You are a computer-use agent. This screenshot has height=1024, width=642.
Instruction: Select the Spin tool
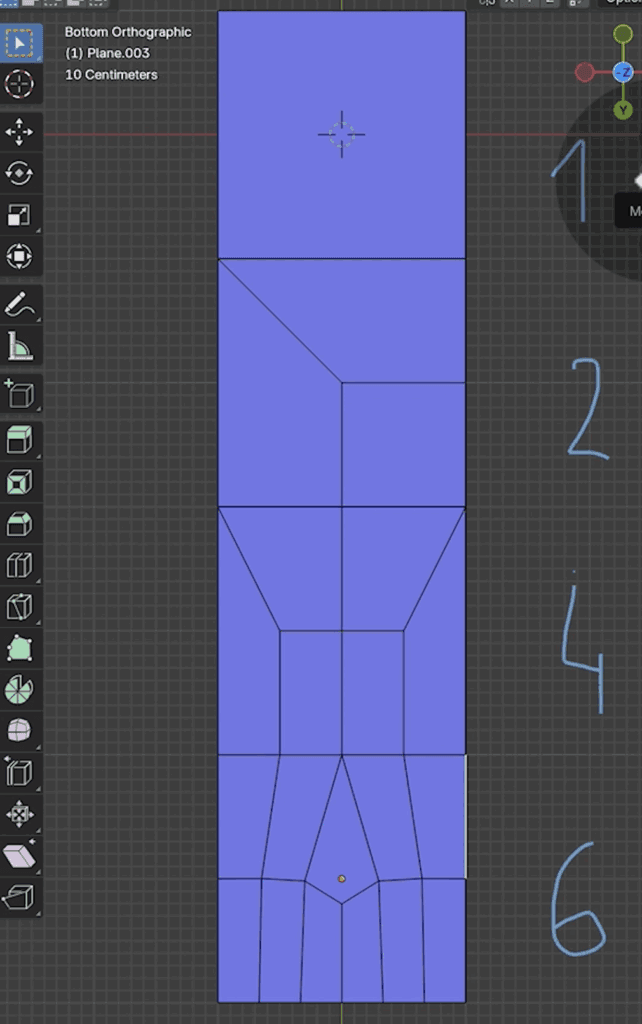[20, 690]
